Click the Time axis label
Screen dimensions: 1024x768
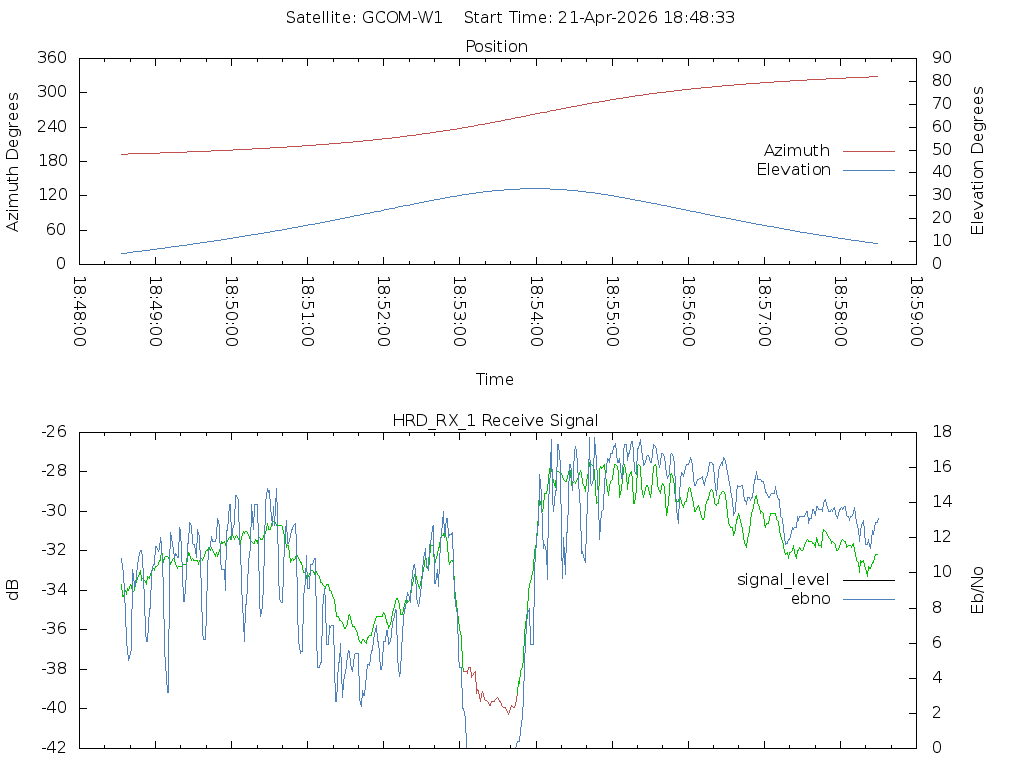coord(495,380)
